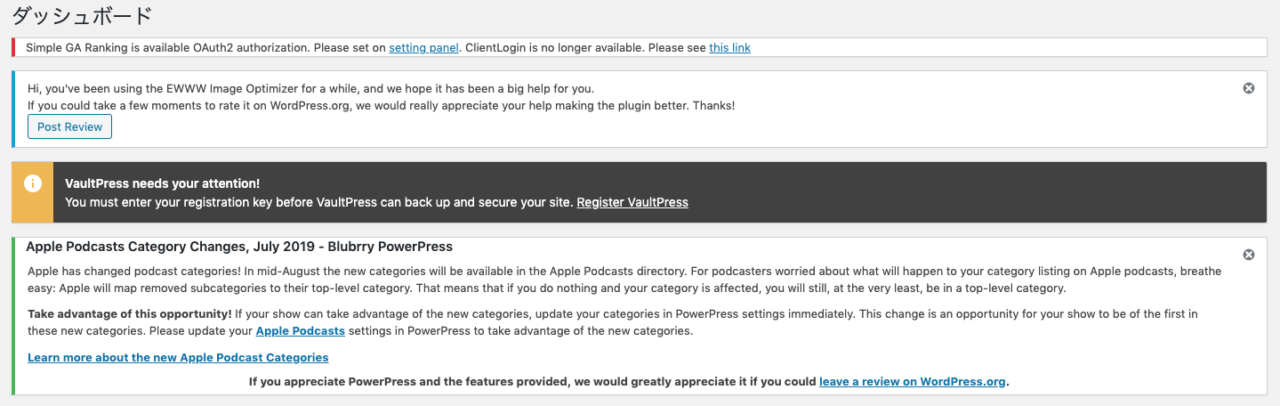Click the ダッシュボード page heading
The image size is (1280, 406).
pyautogui.click(x=81, y=16)
